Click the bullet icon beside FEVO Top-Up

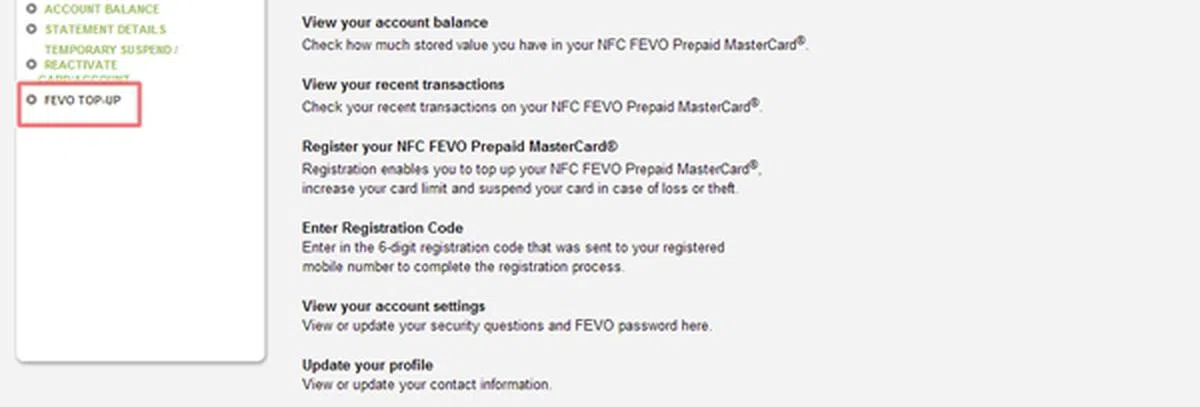pos(31,101)
